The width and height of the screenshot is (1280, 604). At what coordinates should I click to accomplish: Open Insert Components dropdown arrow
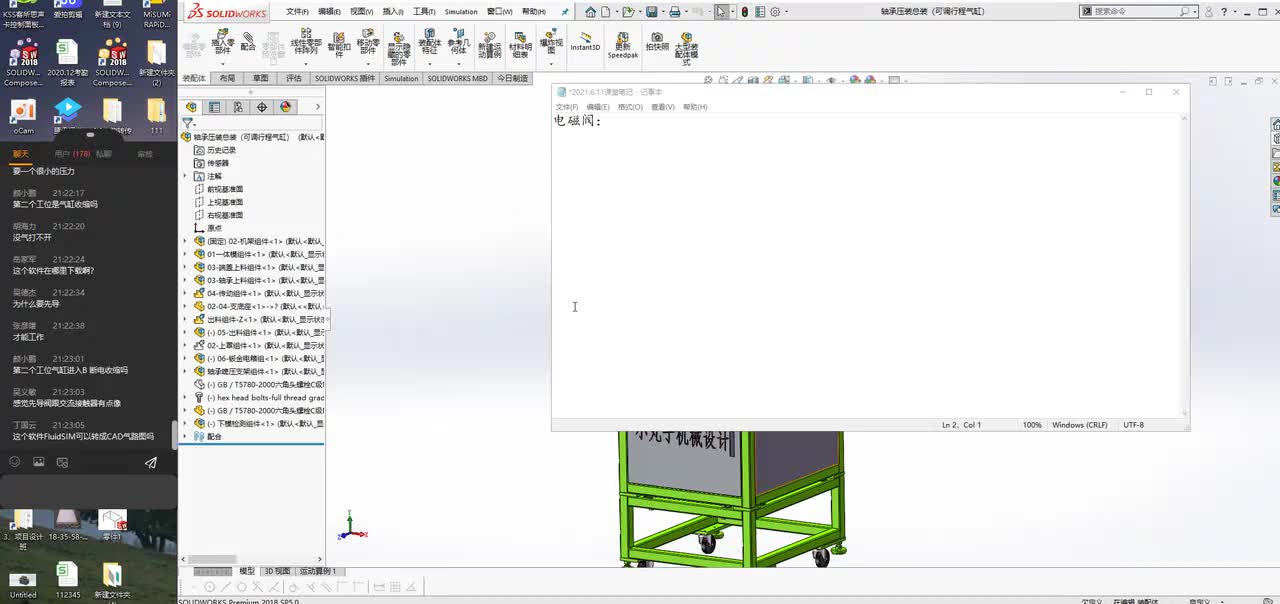tap(222, 63)
